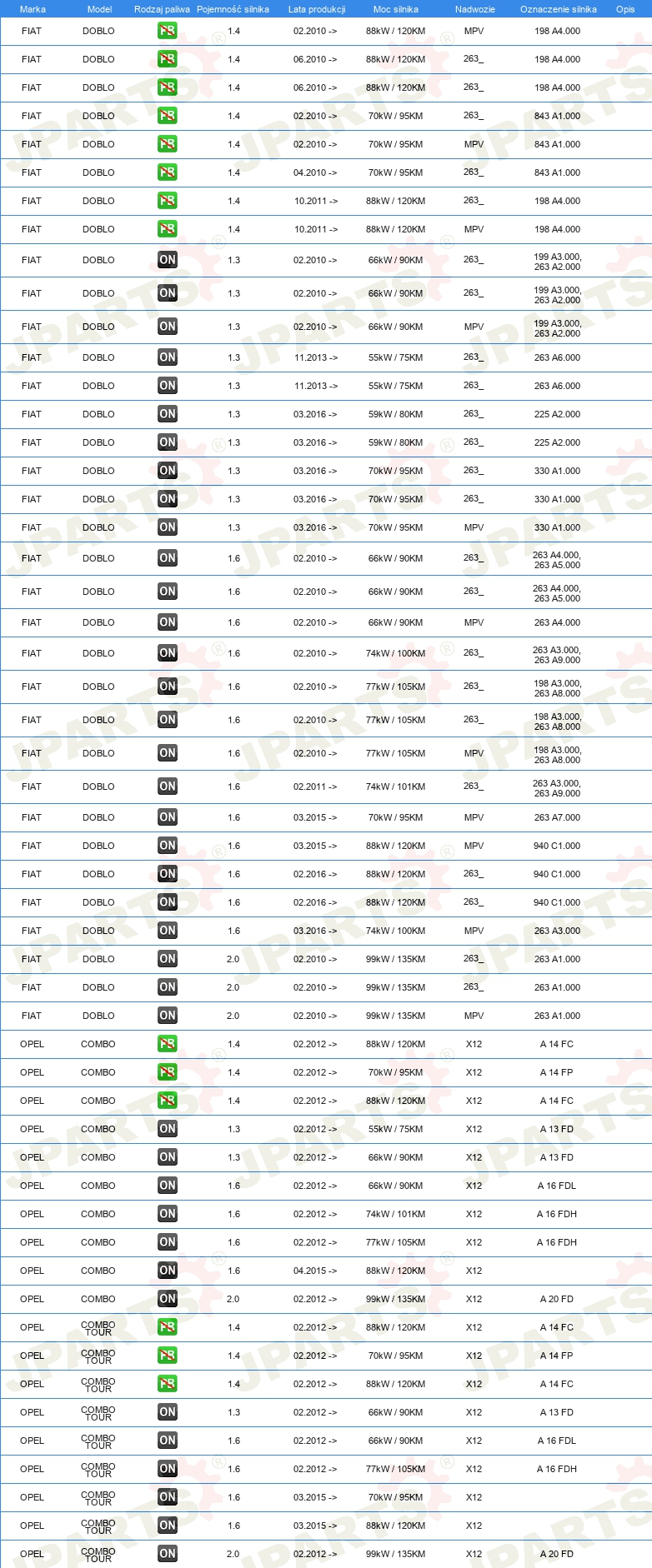Click the diesel ON icon in the Doblo 1.3 66kW MPV row
This screenshot has height=1568, width=652.
point(168,327)
